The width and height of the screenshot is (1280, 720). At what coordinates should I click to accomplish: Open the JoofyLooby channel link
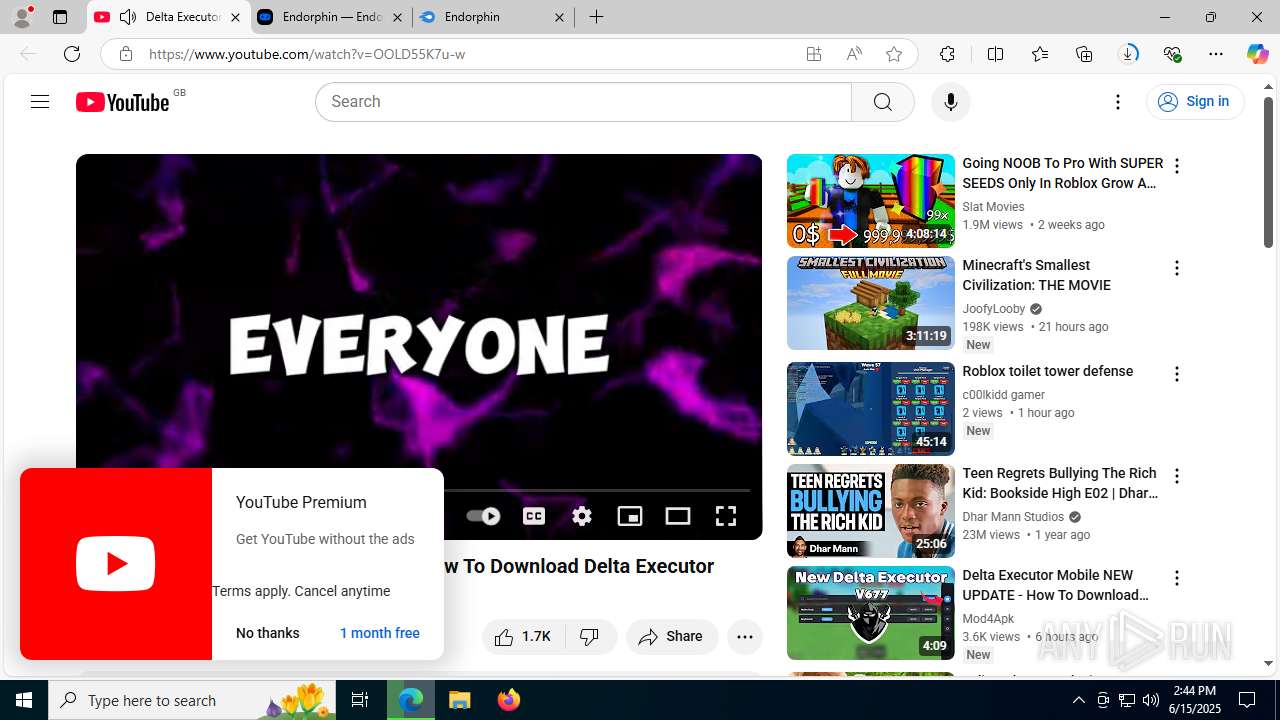point(994,309)
